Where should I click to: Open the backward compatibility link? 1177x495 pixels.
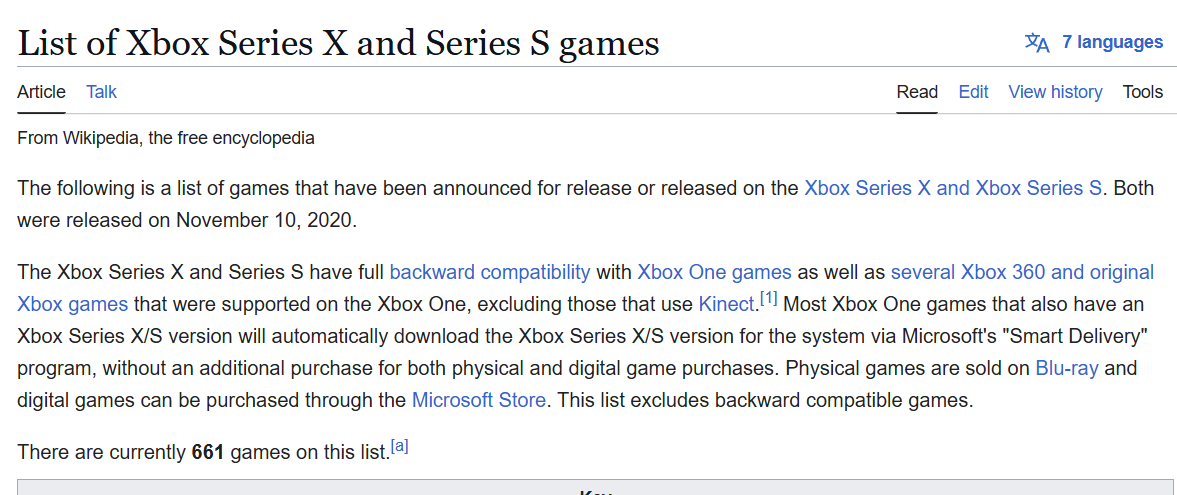click(490, 272)
